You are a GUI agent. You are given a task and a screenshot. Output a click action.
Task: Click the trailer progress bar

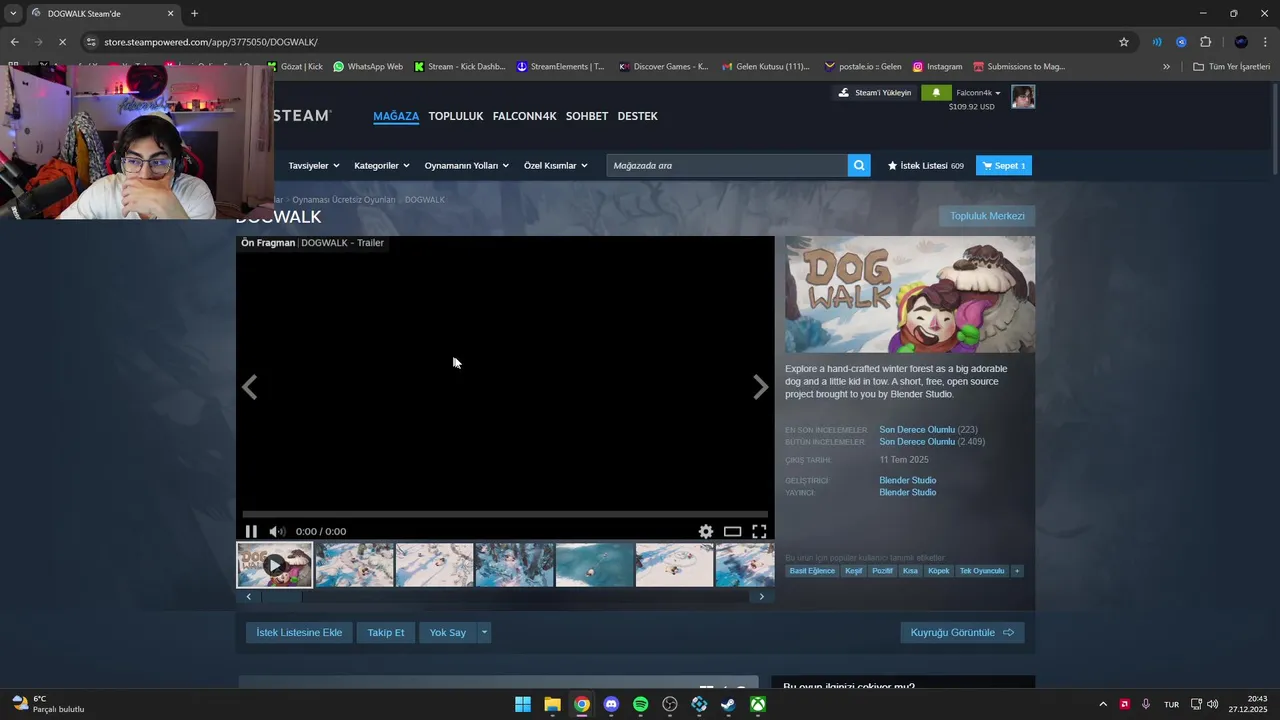[x=505, y=514]
